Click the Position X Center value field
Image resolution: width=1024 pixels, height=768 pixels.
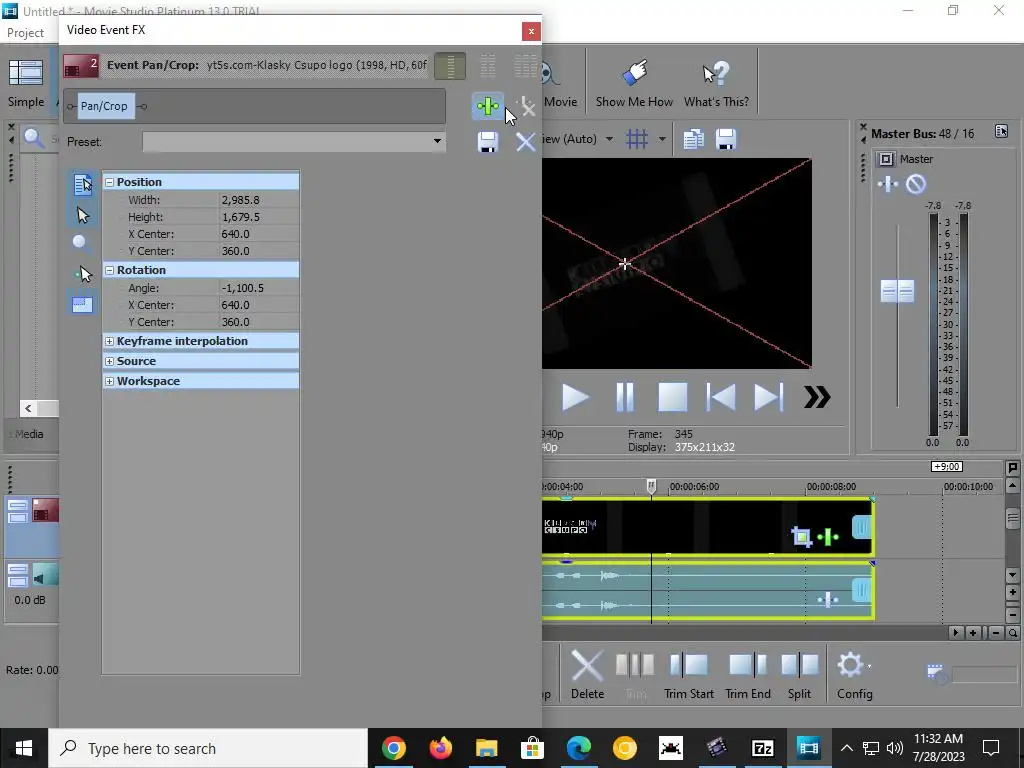[x=259, y=234]
